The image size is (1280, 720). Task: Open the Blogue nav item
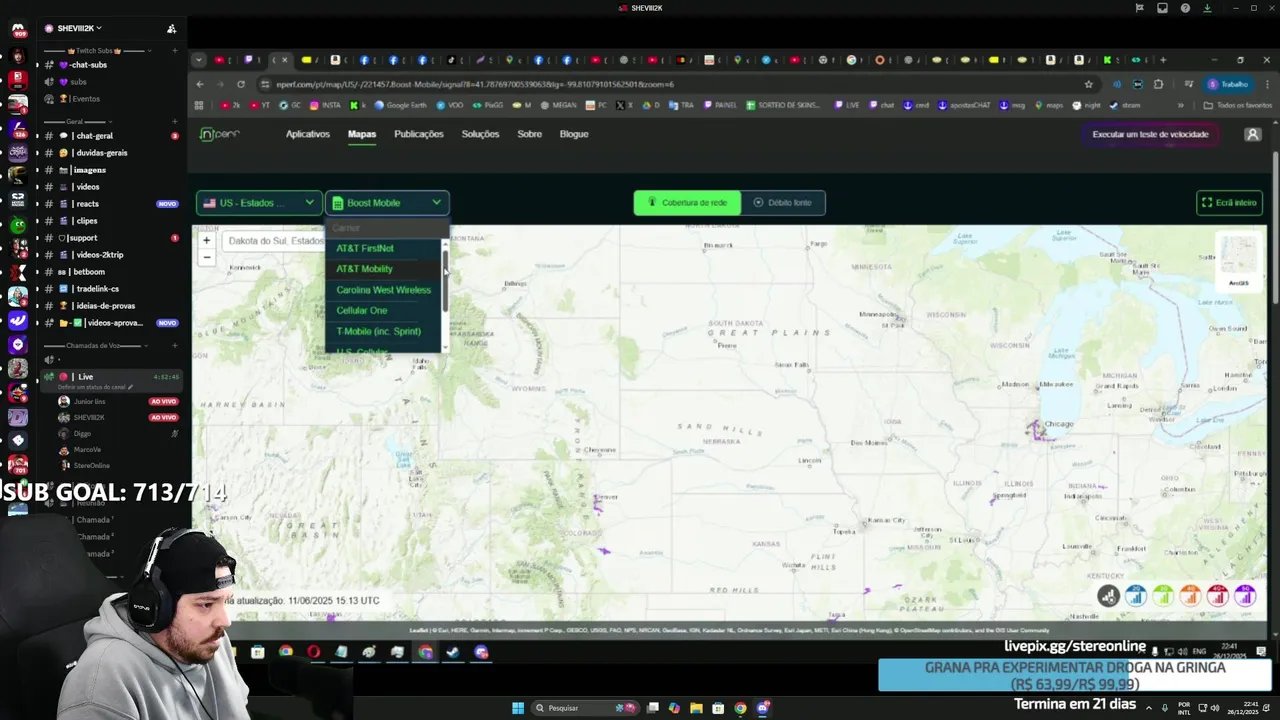pyautogui.click(x=574, y=134)
